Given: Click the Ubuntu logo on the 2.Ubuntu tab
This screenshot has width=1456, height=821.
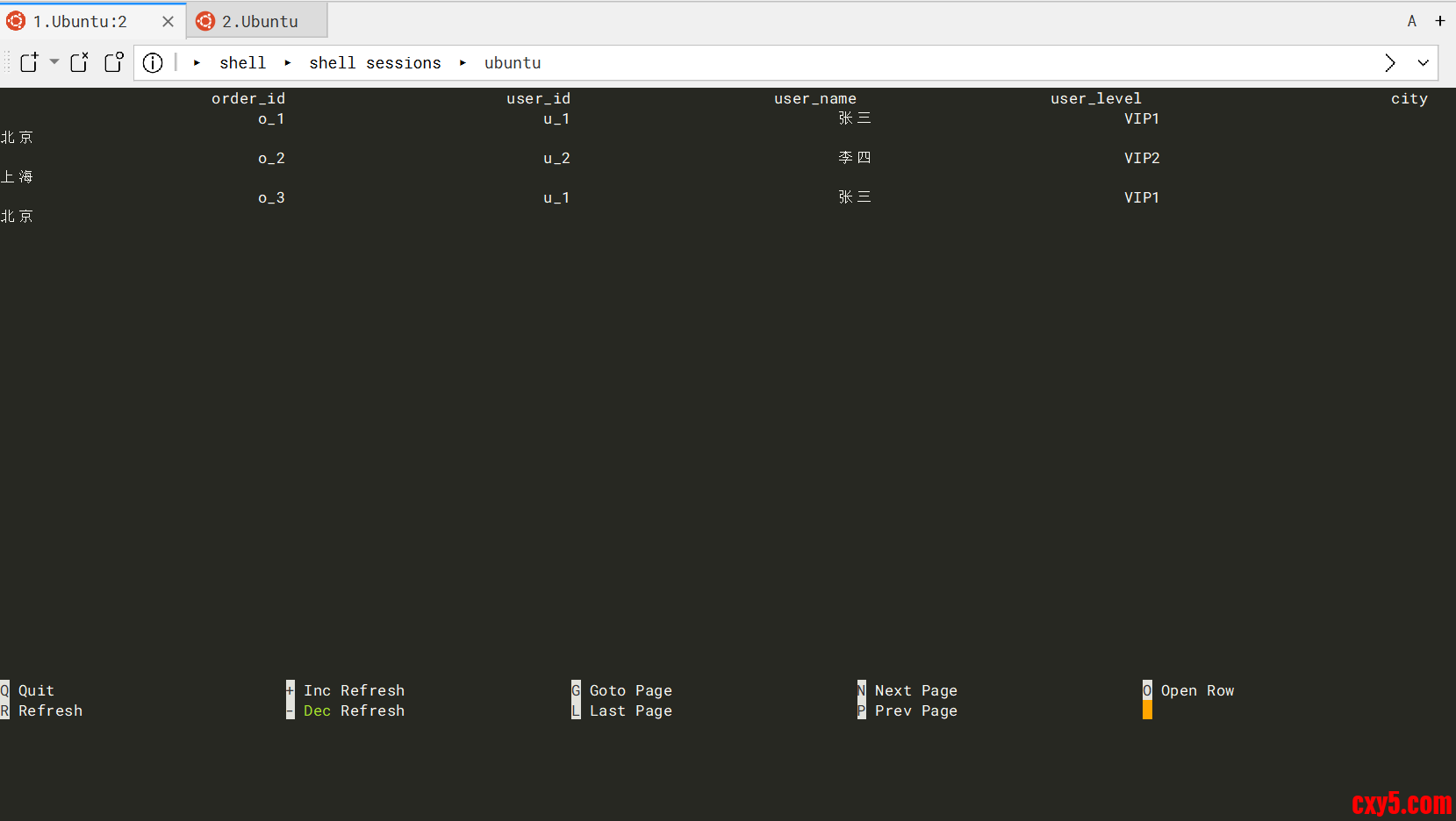Looking at the screenshot, I should [x=205, y=21].
